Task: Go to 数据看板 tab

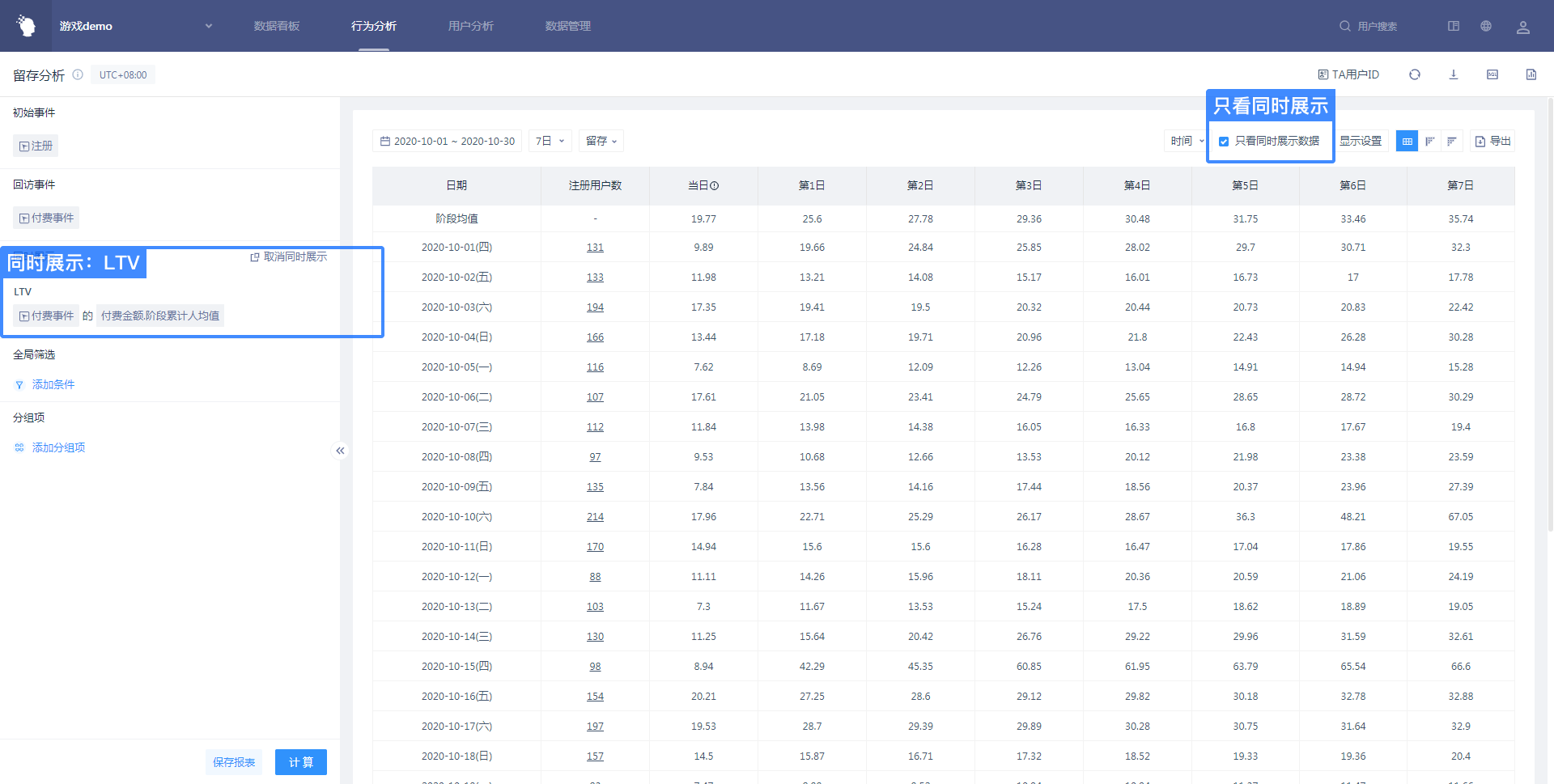Action: [276, 27]
